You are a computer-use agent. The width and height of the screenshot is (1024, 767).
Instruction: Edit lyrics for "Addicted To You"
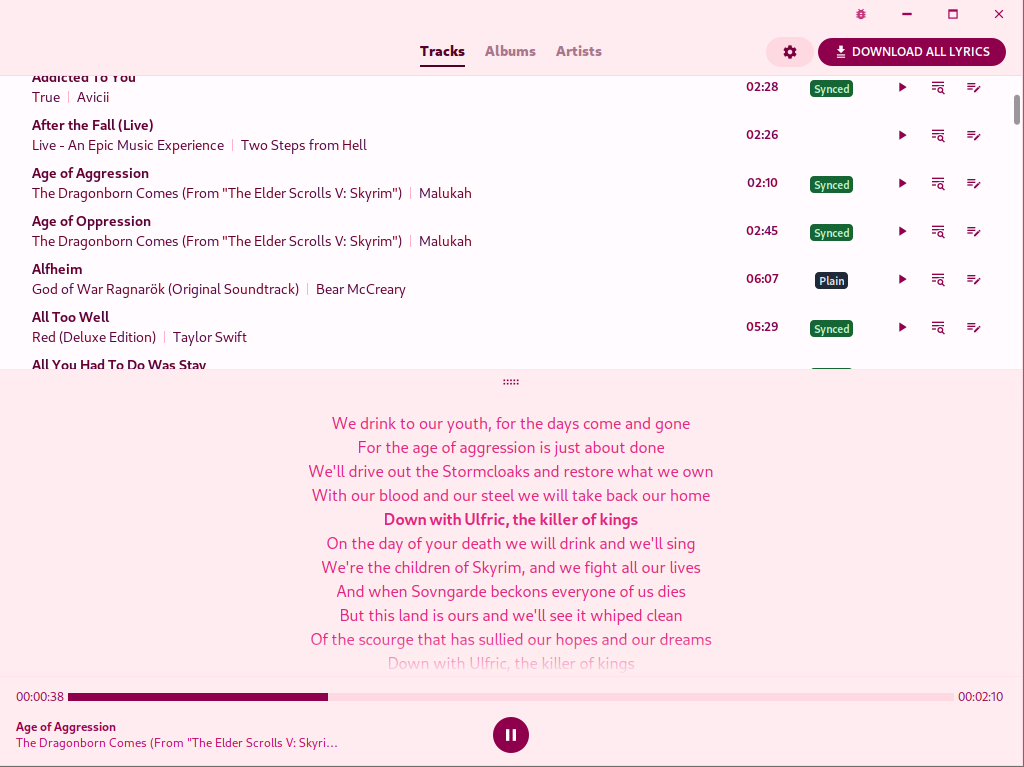pyautogui.click(x=974, y=87)
